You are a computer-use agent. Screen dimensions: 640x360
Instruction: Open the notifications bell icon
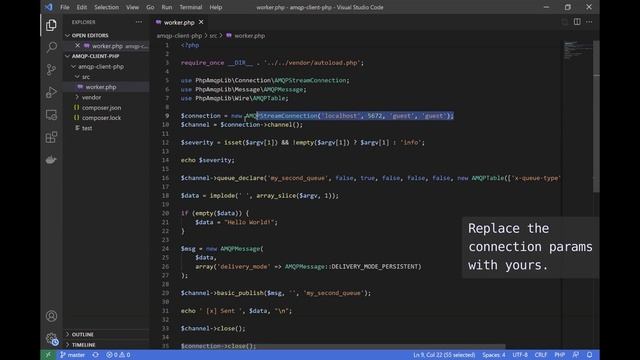(x=590, y=355)
